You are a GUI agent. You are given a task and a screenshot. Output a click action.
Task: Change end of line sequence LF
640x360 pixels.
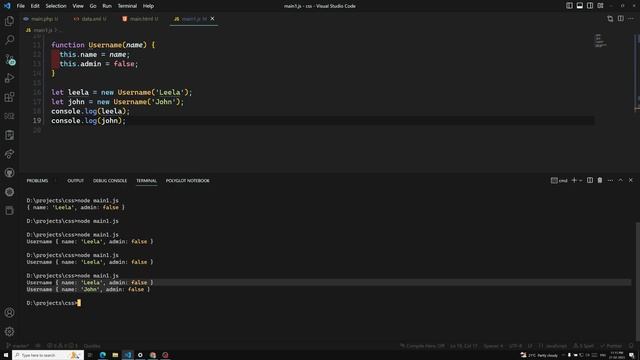coord(530,346)
